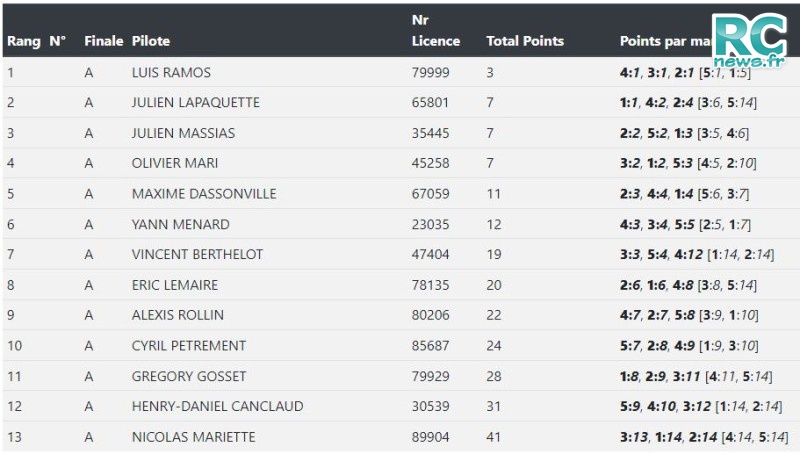Select the Rang column header
The image size is (800, 454).
(x=23, y=41)
